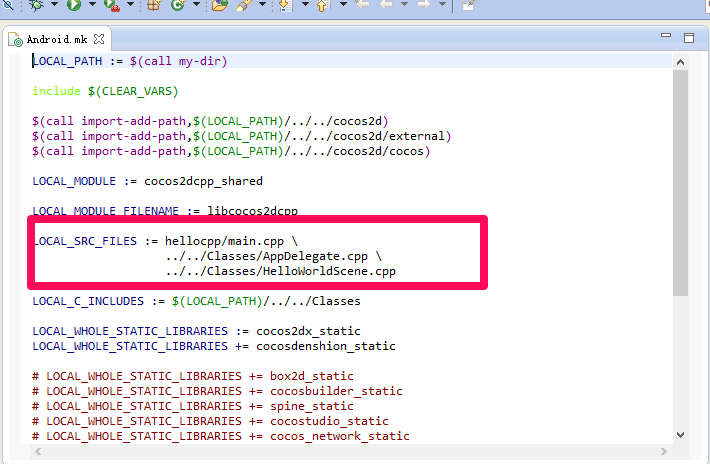710x464 pixels.
Task: Click the LOCAL_C_INCLUDES line
Action: pos(197,301)
